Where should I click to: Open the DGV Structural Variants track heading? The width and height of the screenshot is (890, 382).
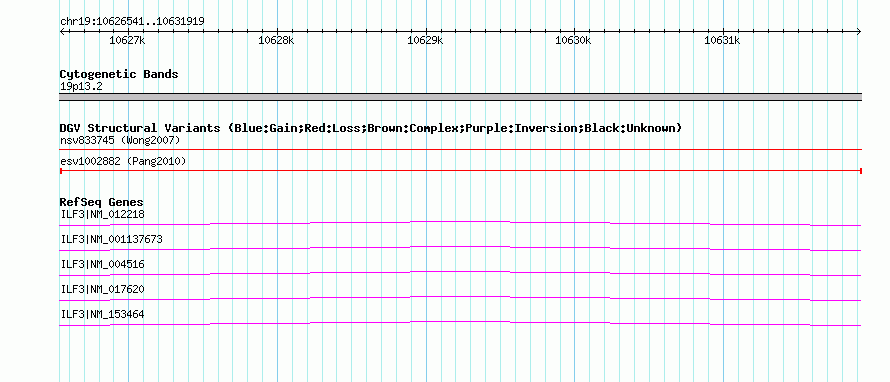point(370,128)
